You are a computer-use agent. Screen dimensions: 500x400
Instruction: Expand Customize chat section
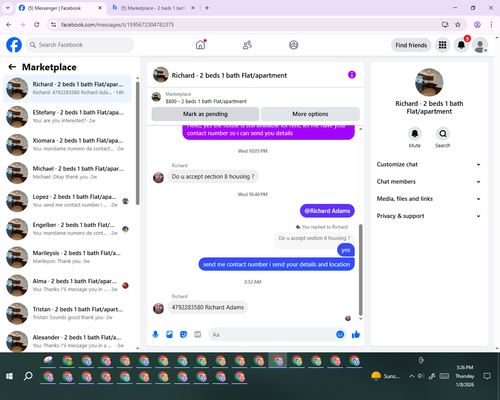click(429, 164)
